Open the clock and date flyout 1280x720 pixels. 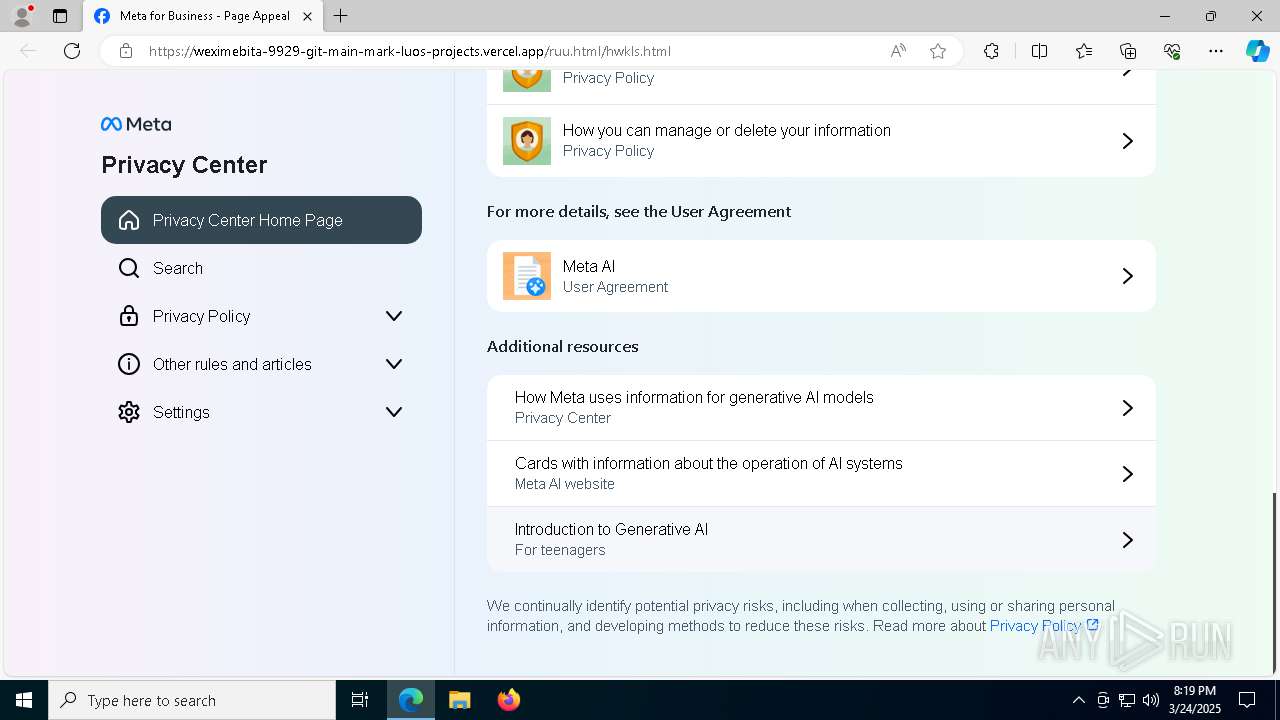[x=1194, y=700]
